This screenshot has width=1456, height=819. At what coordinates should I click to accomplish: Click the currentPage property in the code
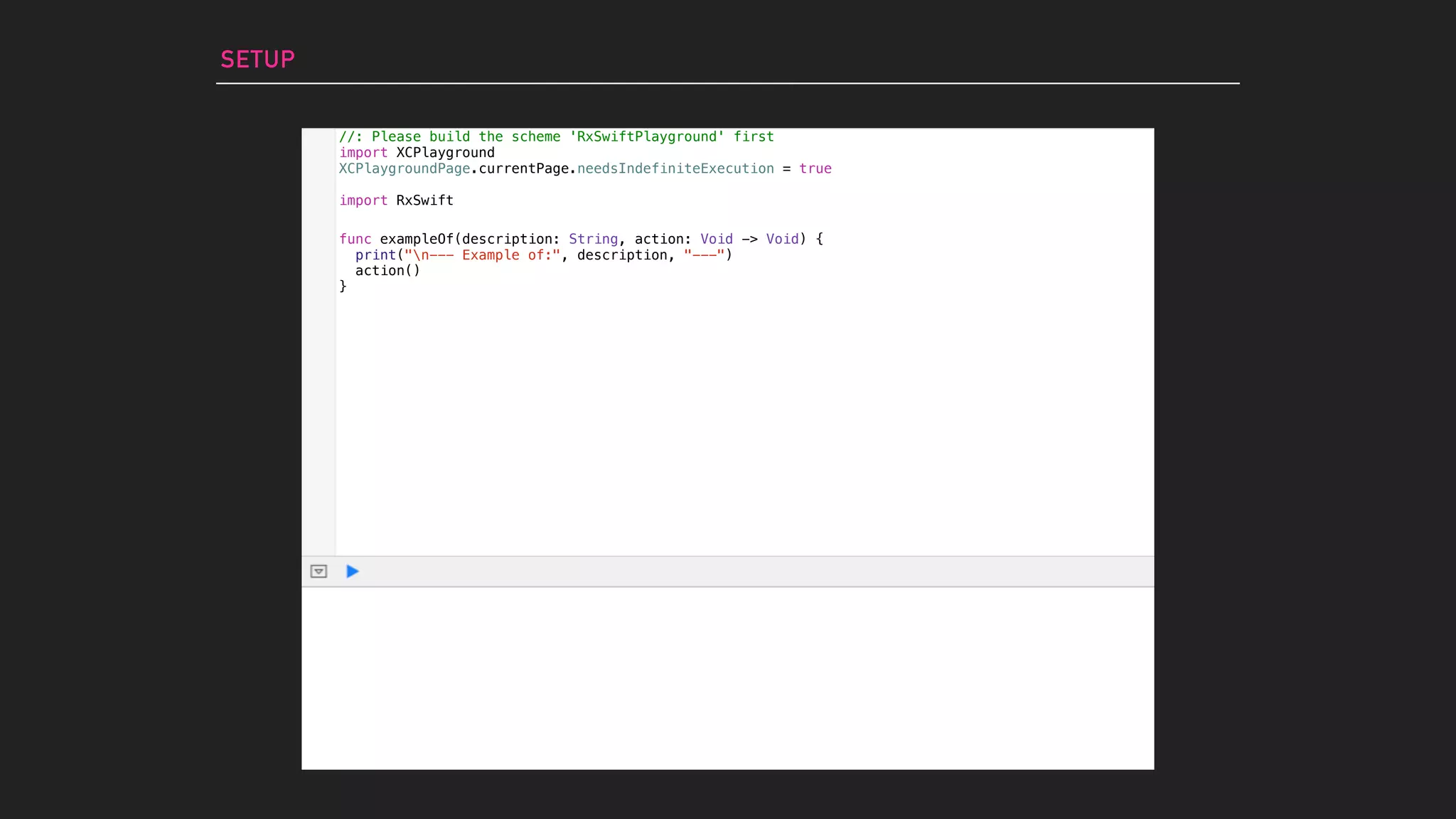(523, 168)
